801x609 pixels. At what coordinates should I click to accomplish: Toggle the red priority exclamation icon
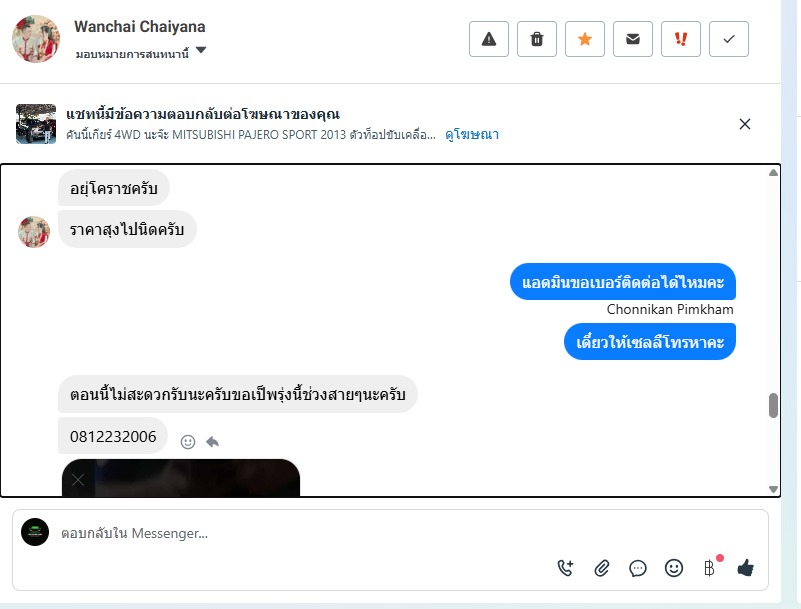(x=681, y=39)
